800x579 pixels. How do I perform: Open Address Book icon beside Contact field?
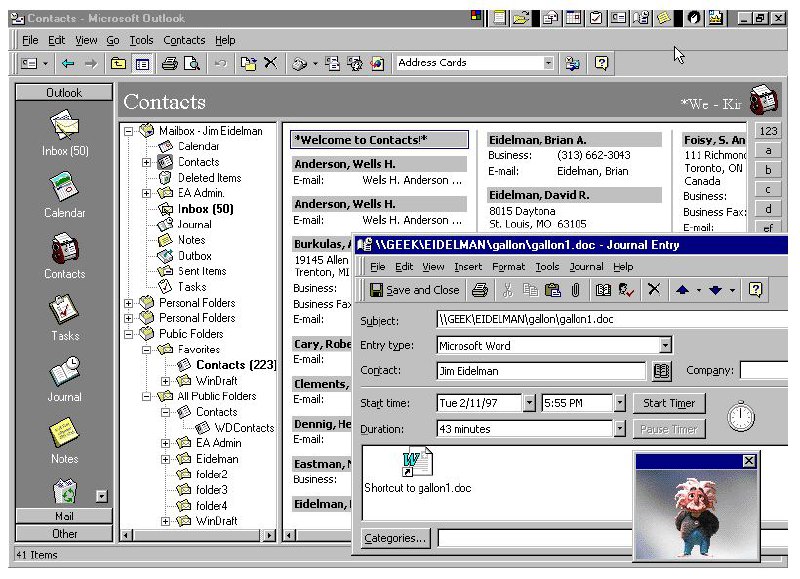point(660,371)
